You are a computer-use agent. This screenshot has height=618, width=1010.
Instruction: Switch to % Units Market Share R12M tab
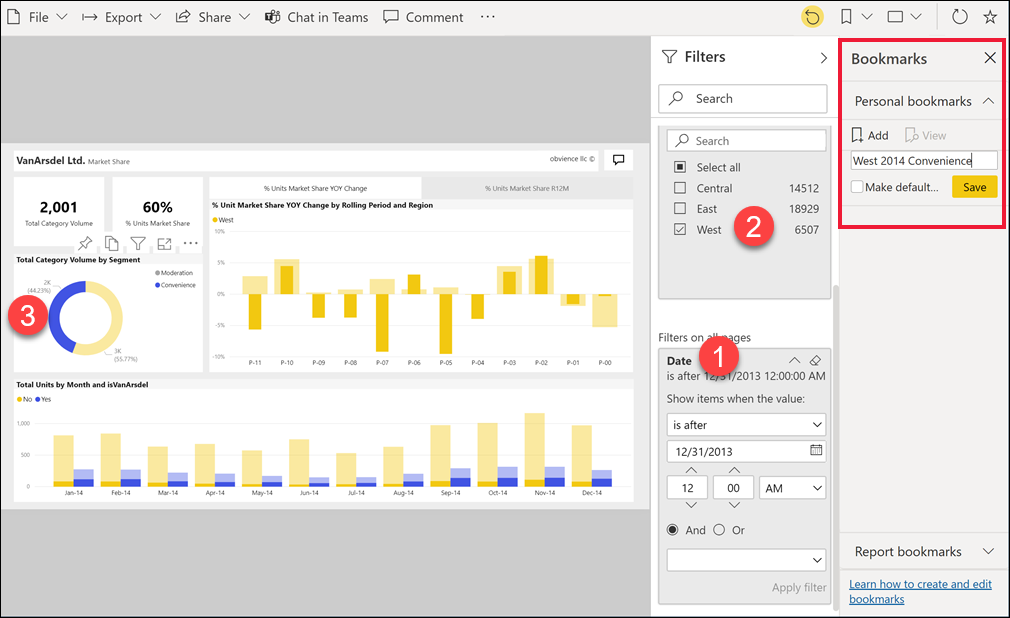point(527,188)
